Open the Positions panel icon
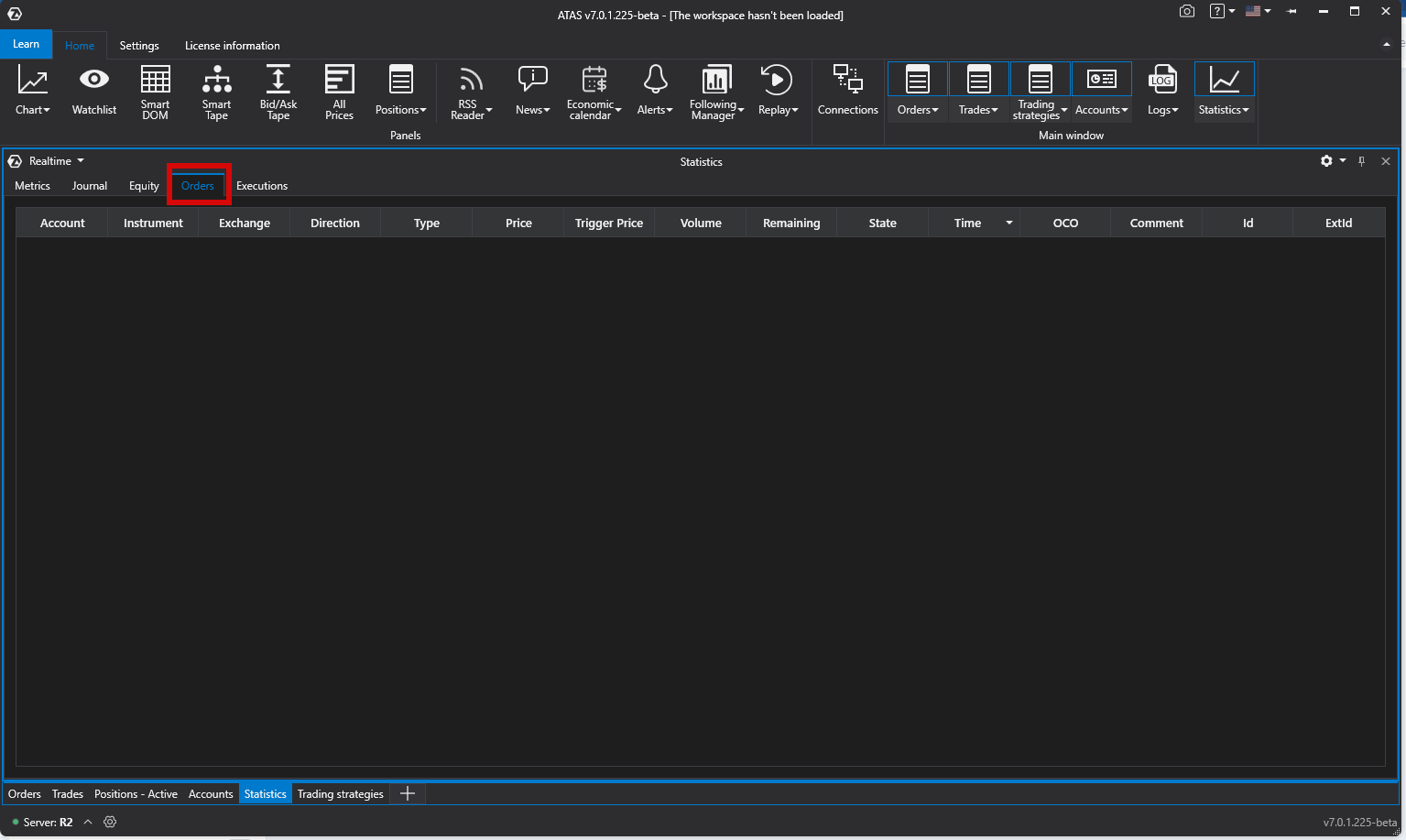The height and width of the screenshot is (840, 1406). click(401, 80)
